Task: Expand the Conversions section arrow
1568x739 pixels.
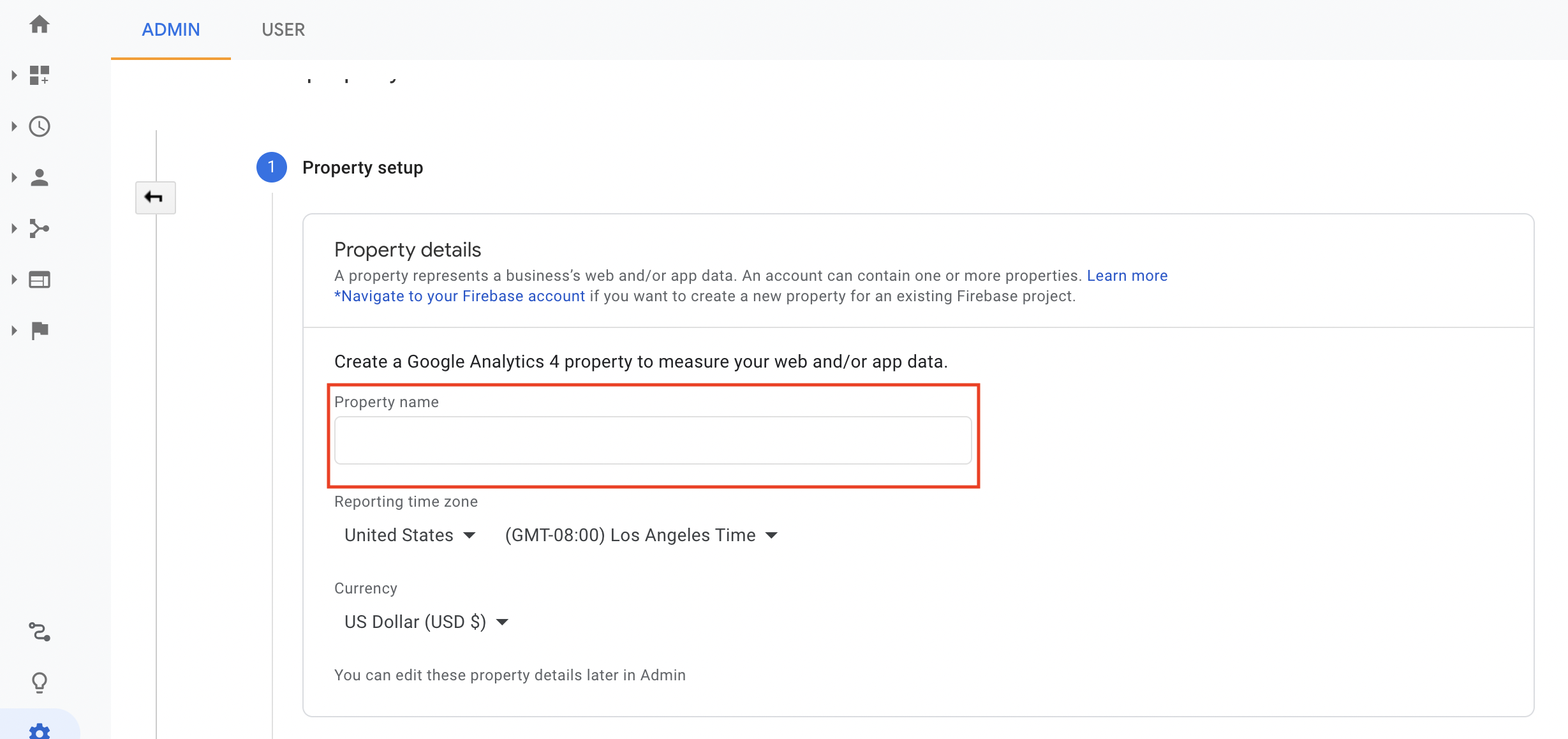Action: coord(14,331)
